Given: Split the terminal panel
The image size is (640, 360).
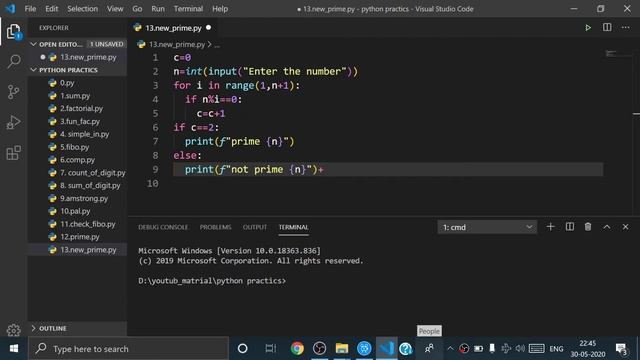Looking at the screenshot, I should pos(569,227).
